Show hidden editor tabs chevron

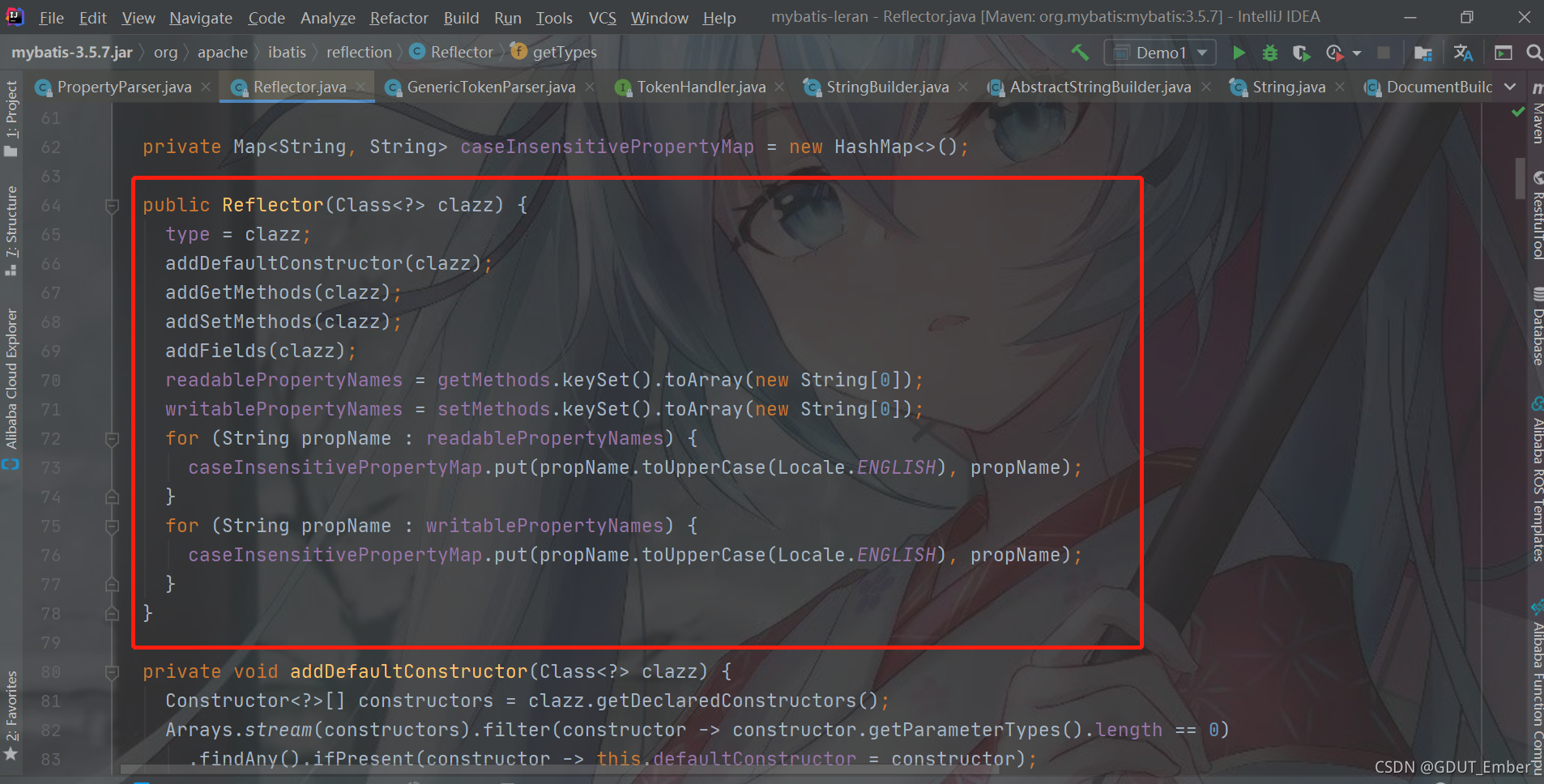click(1510, 87)
